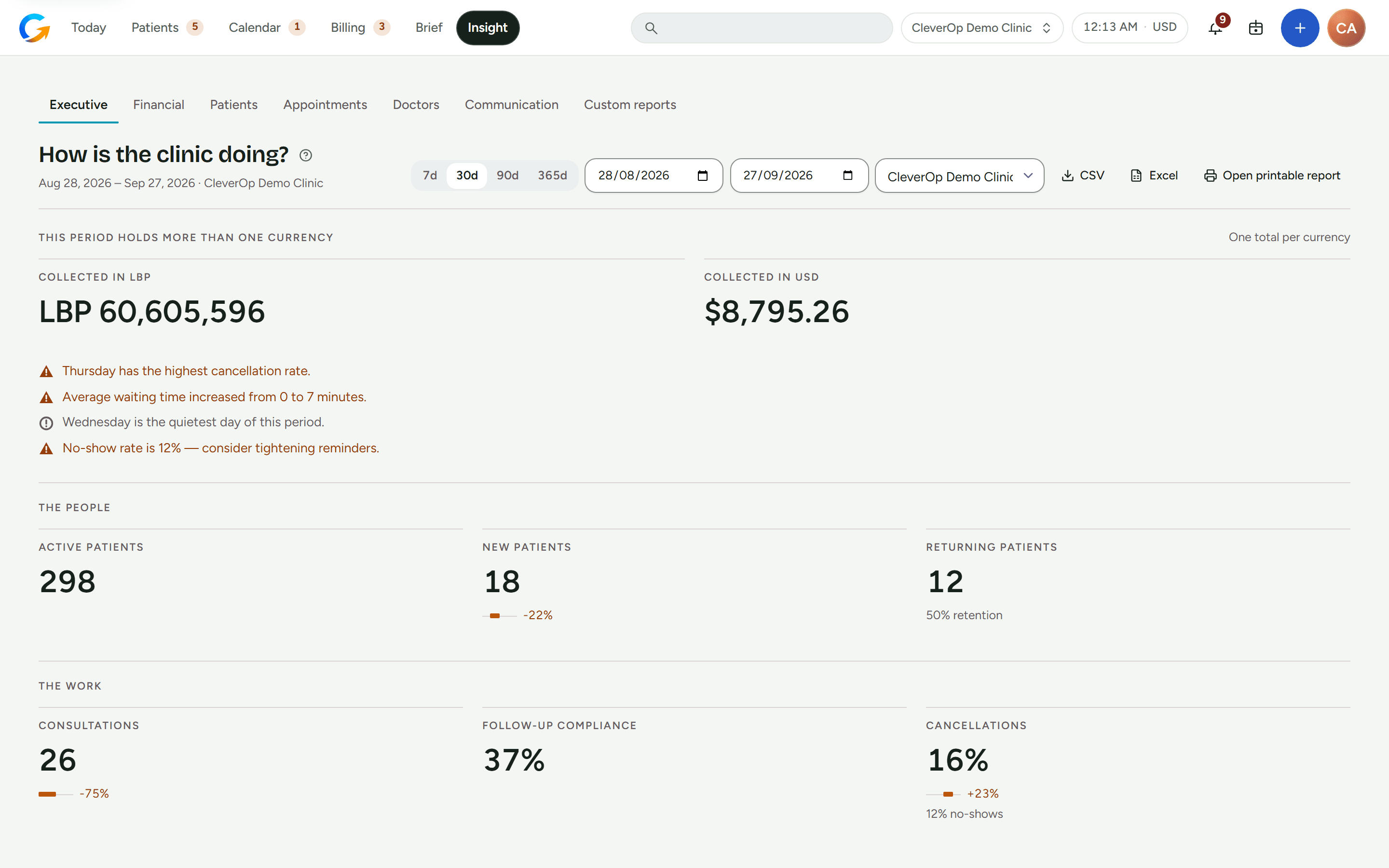
Task: Open the calendar shortcut icon in header
Action: tap(1255, 28)
